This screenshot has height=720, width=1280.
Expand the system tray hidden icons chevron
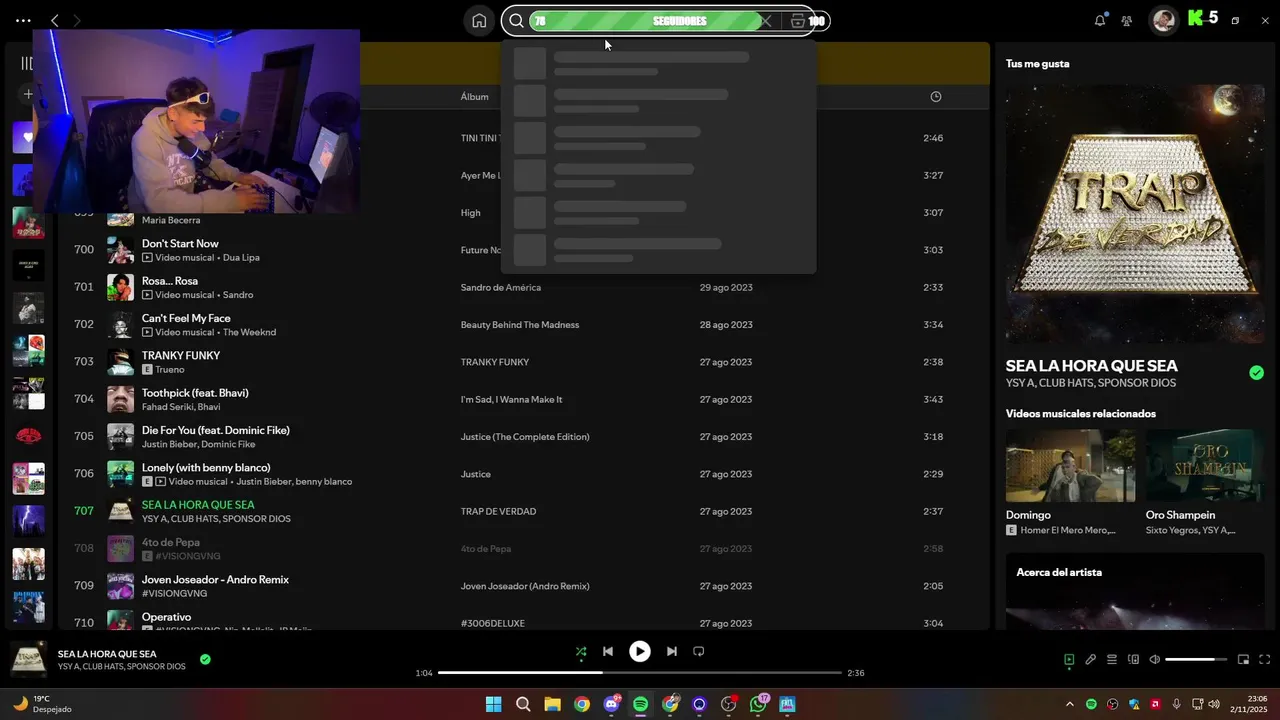pos(1069,704)
